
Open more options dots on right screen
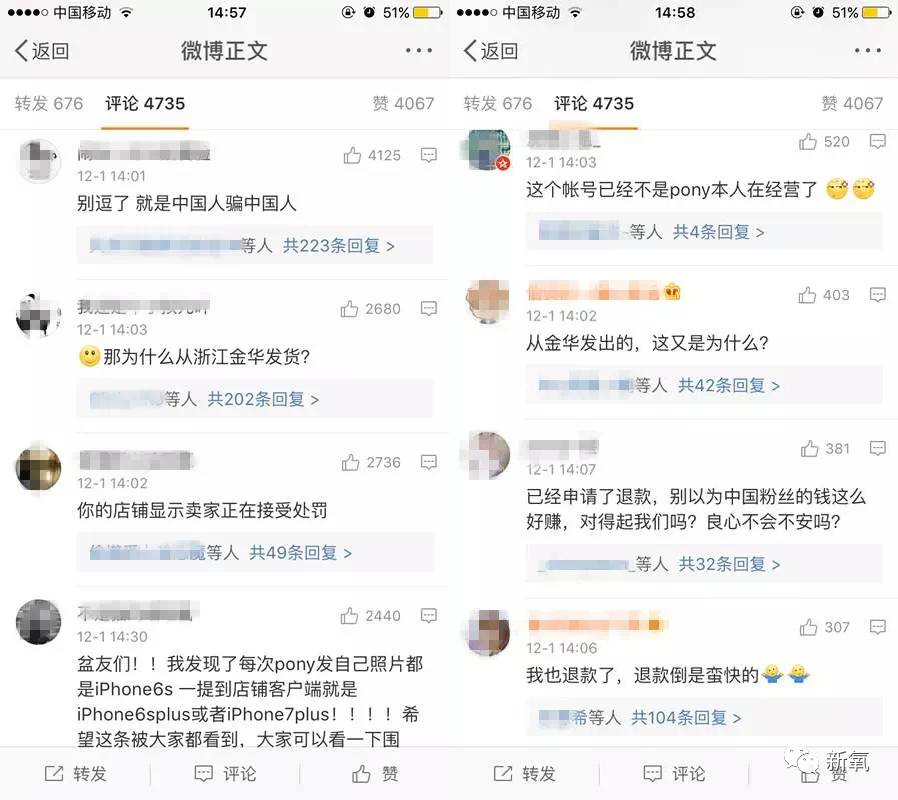click(x=868, y=50)
